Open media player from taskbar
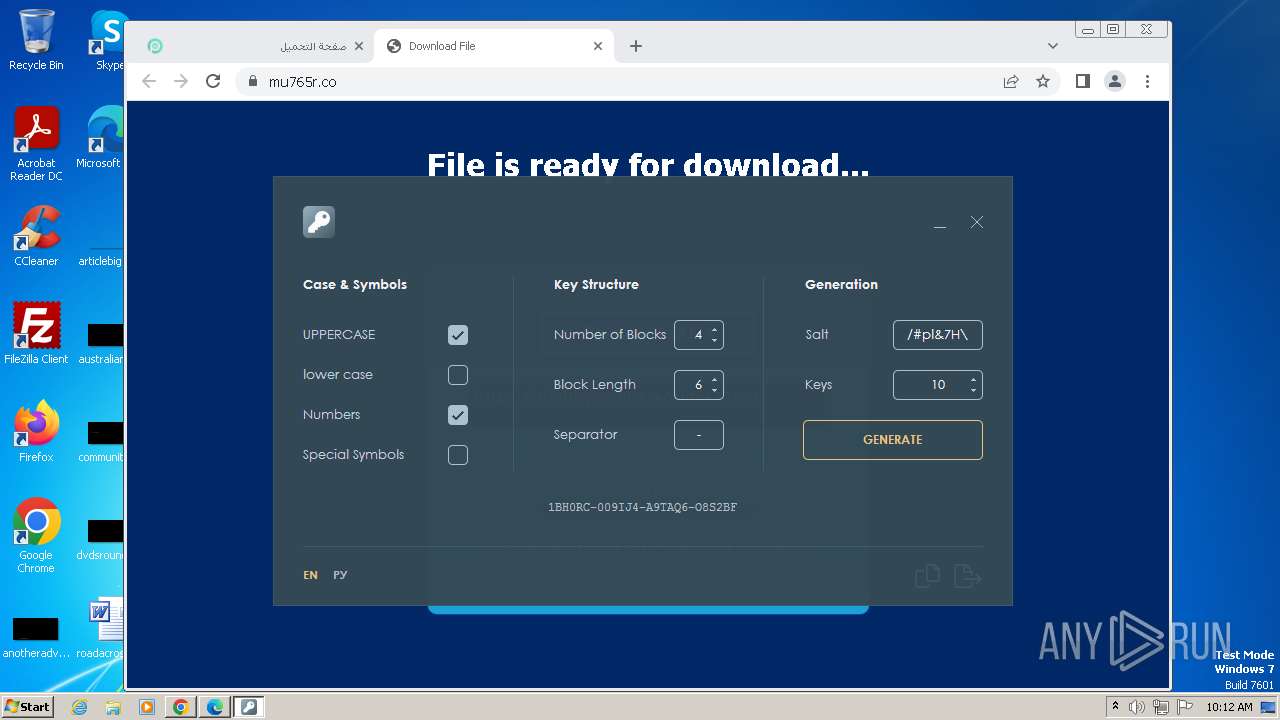Viewport: 1280px width, 720px height. [x=147, y=707]
